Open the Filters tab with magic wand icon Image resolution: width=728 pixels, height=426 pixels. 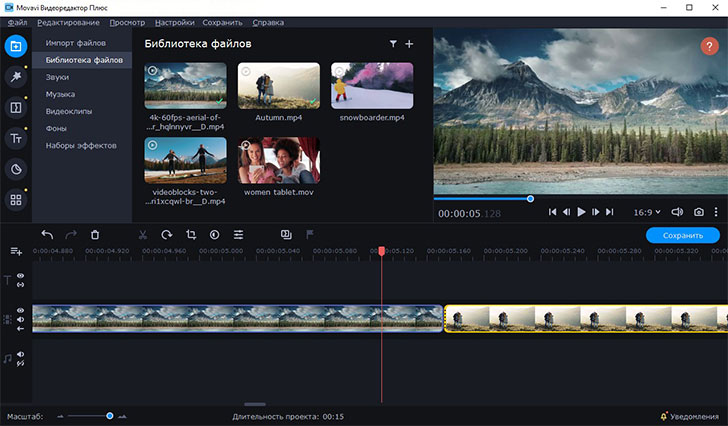click(x=16, y=76)
